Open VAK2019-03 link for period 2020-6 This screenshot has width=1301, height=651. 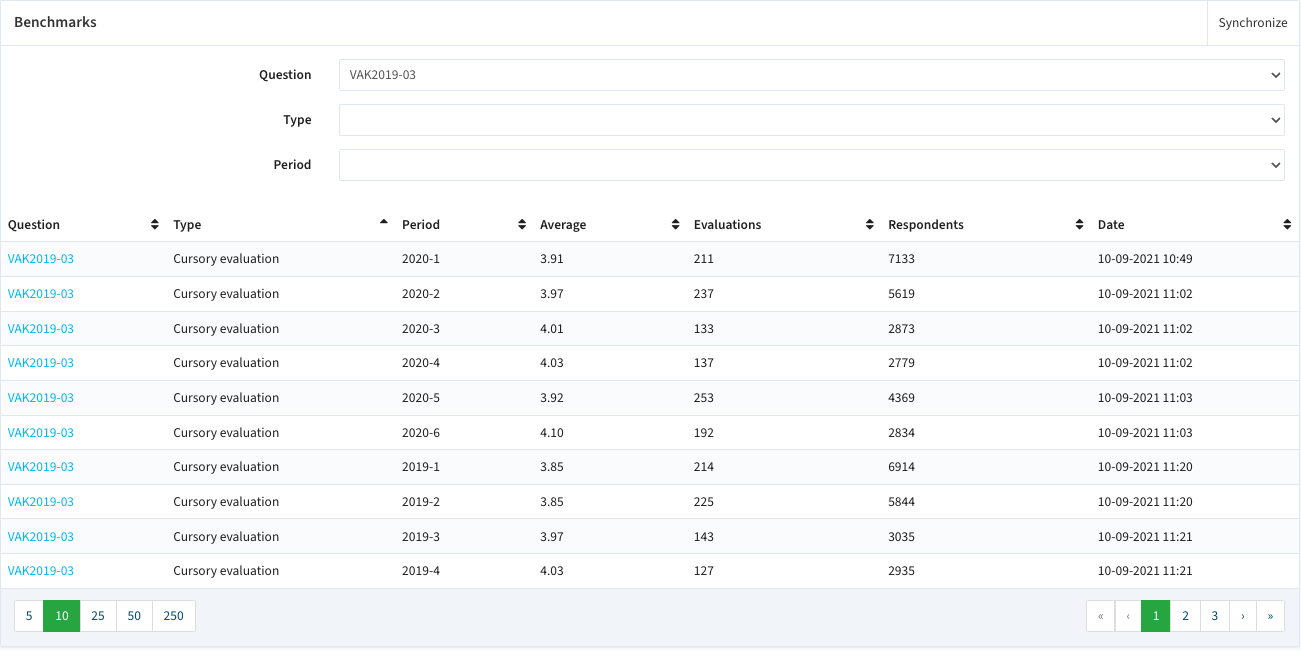click(x=41, y=433)
